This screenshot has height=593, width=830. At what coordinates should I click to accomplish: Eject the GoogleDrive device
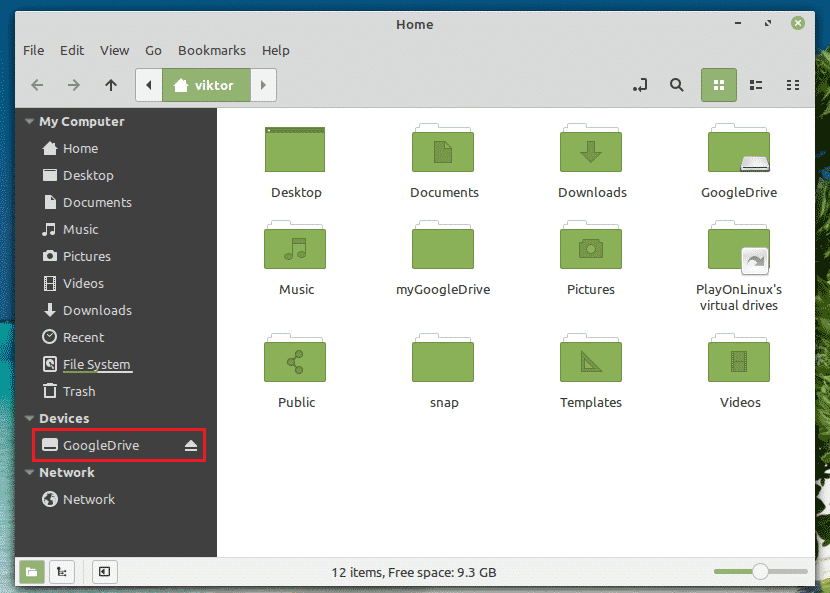tap(192, 446)
